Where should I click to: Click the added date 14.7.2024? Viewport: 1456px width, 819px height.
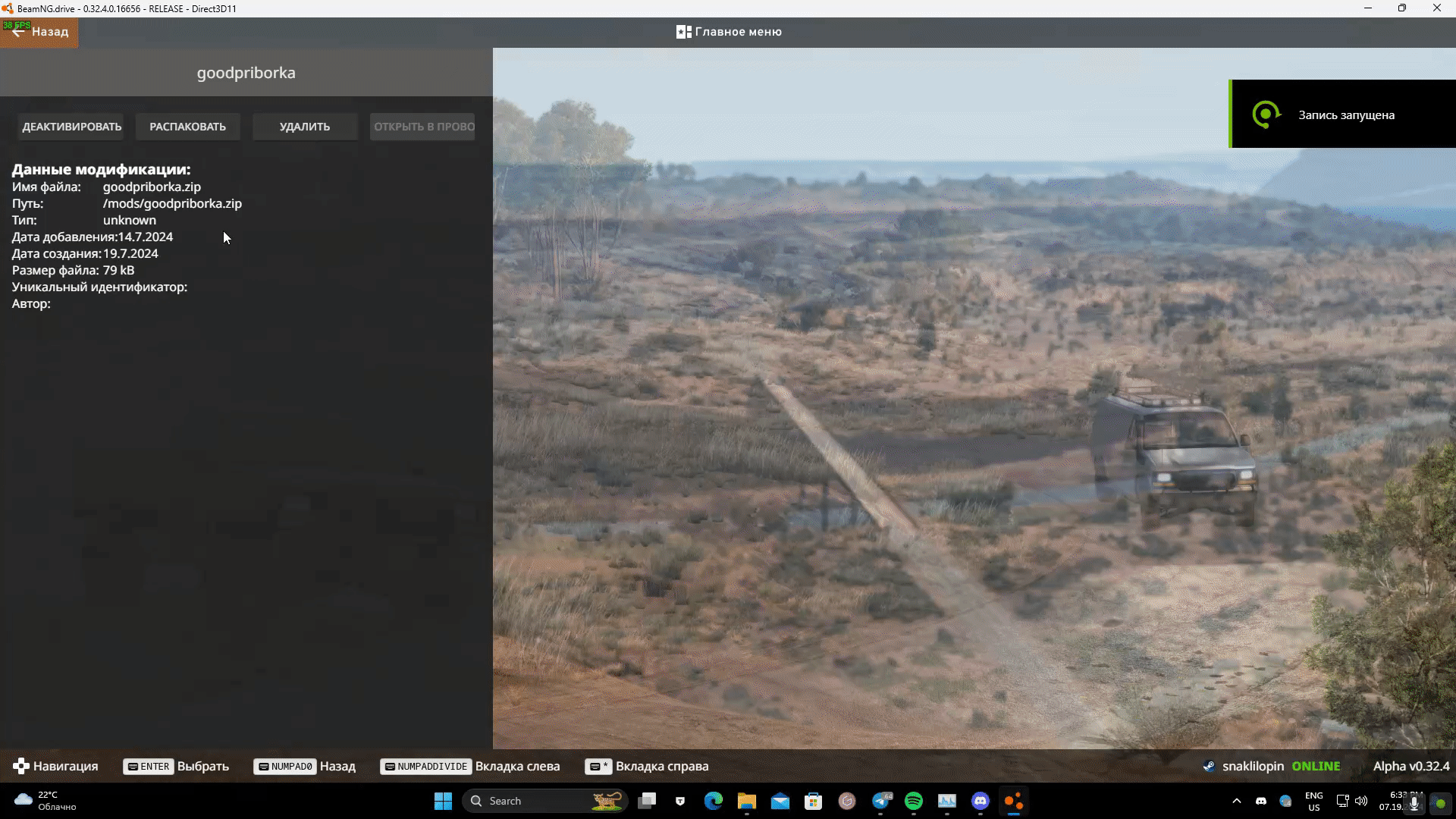click(146, 237)
